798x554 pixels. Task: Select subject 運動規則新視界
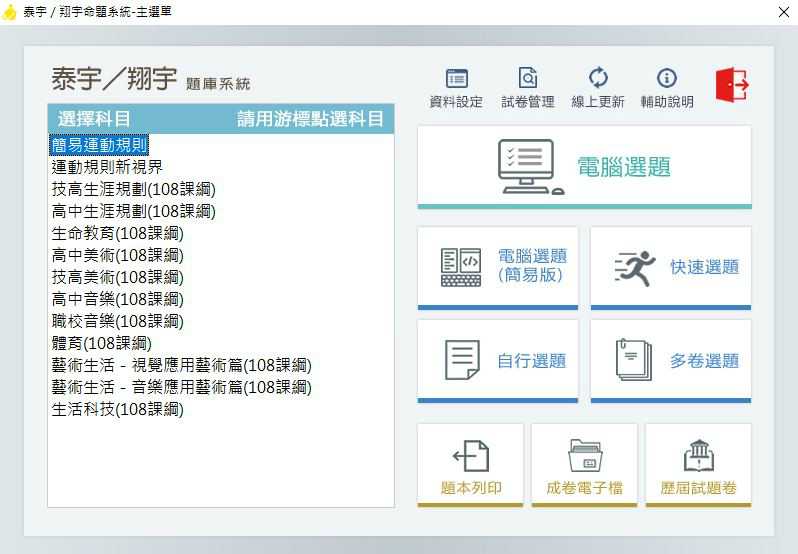(107, 167)
